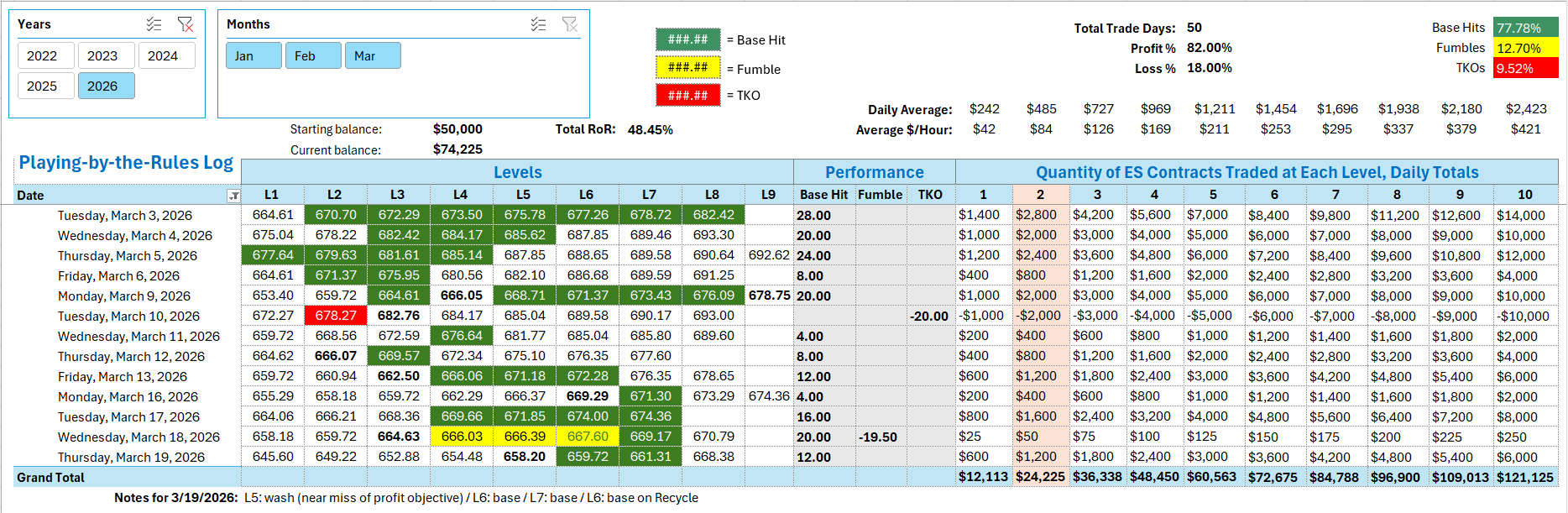Select the yellow Fumble legend swatch
Screen dimensions: 1568x513
point(687,67)
